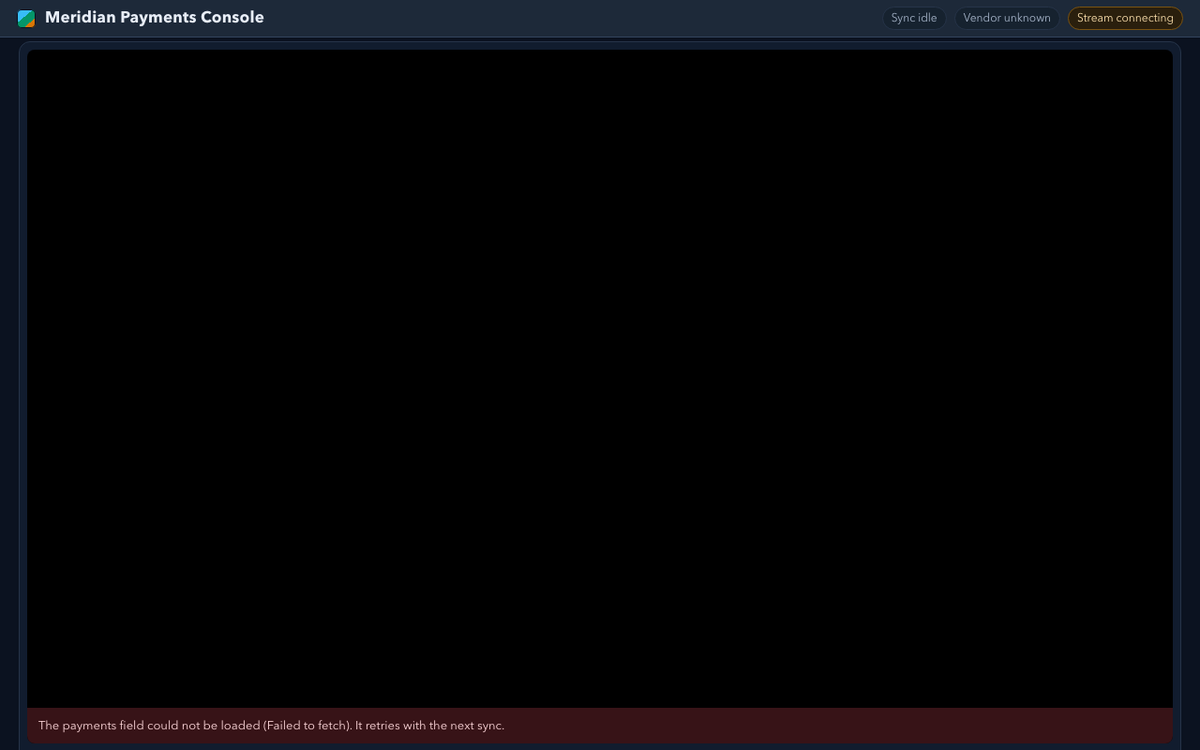The width and height of the screenshot is (1200, 750).
Task: Go home via the console logo
Action: pos(26,18)
